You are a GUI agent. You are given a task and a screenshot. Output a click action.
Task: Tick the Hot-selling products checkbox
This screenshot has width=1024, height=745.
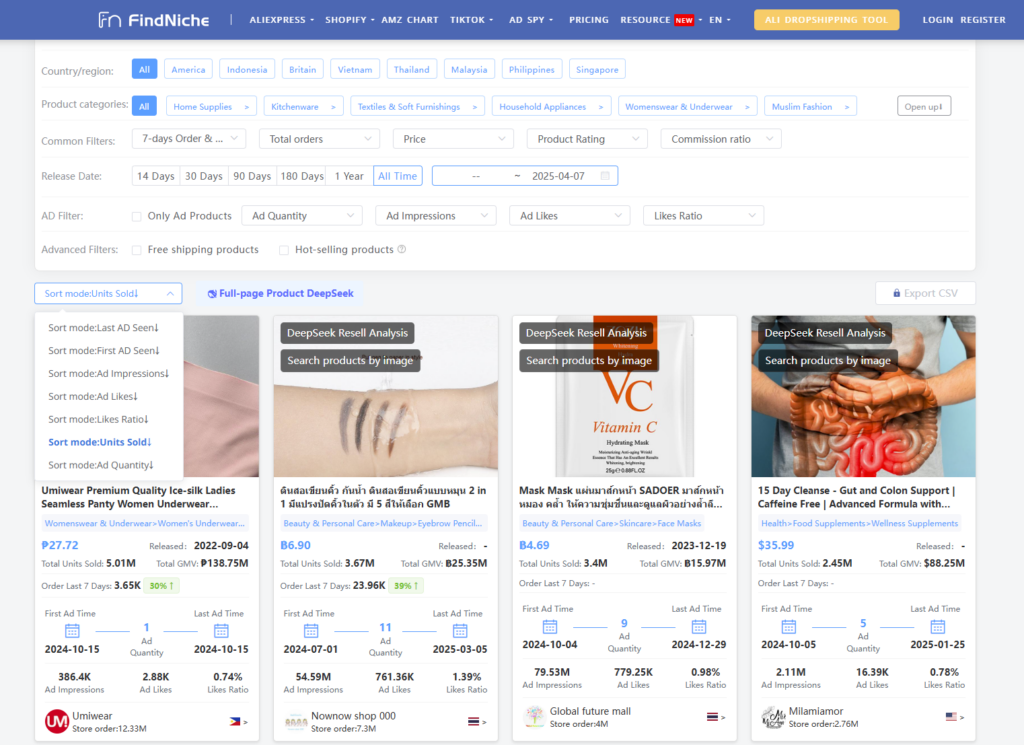pos(284,250)
